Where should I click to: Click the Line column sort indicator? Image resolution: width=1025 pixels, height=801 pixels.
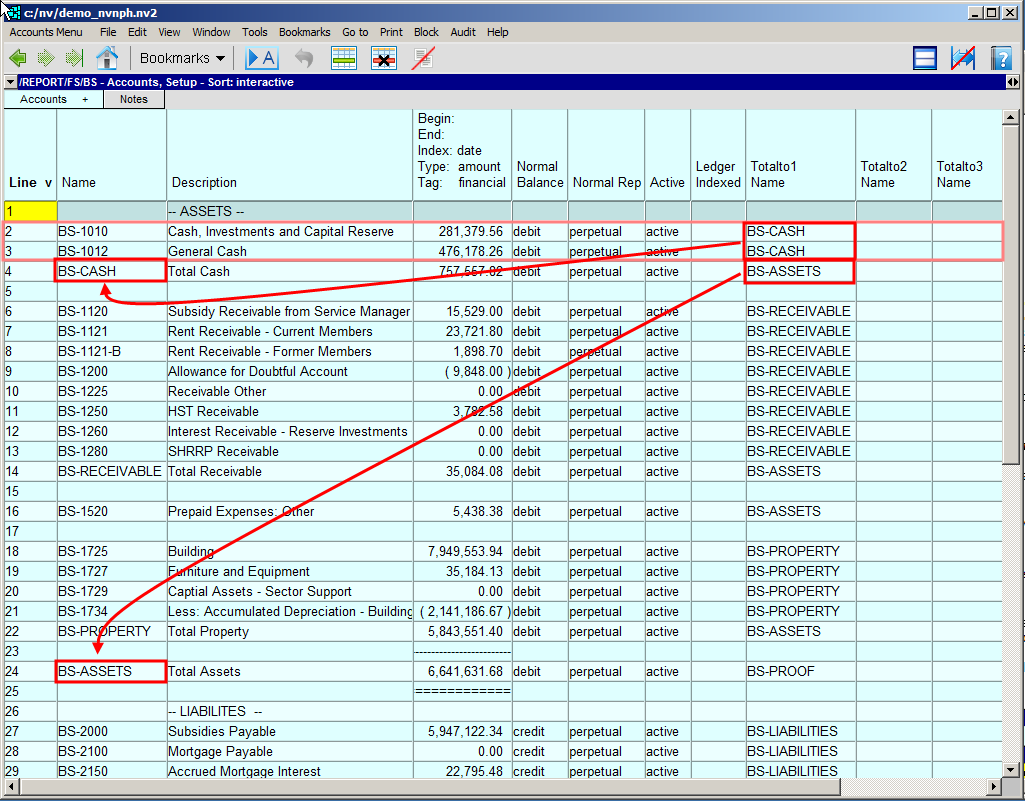(x=47, y=183)
